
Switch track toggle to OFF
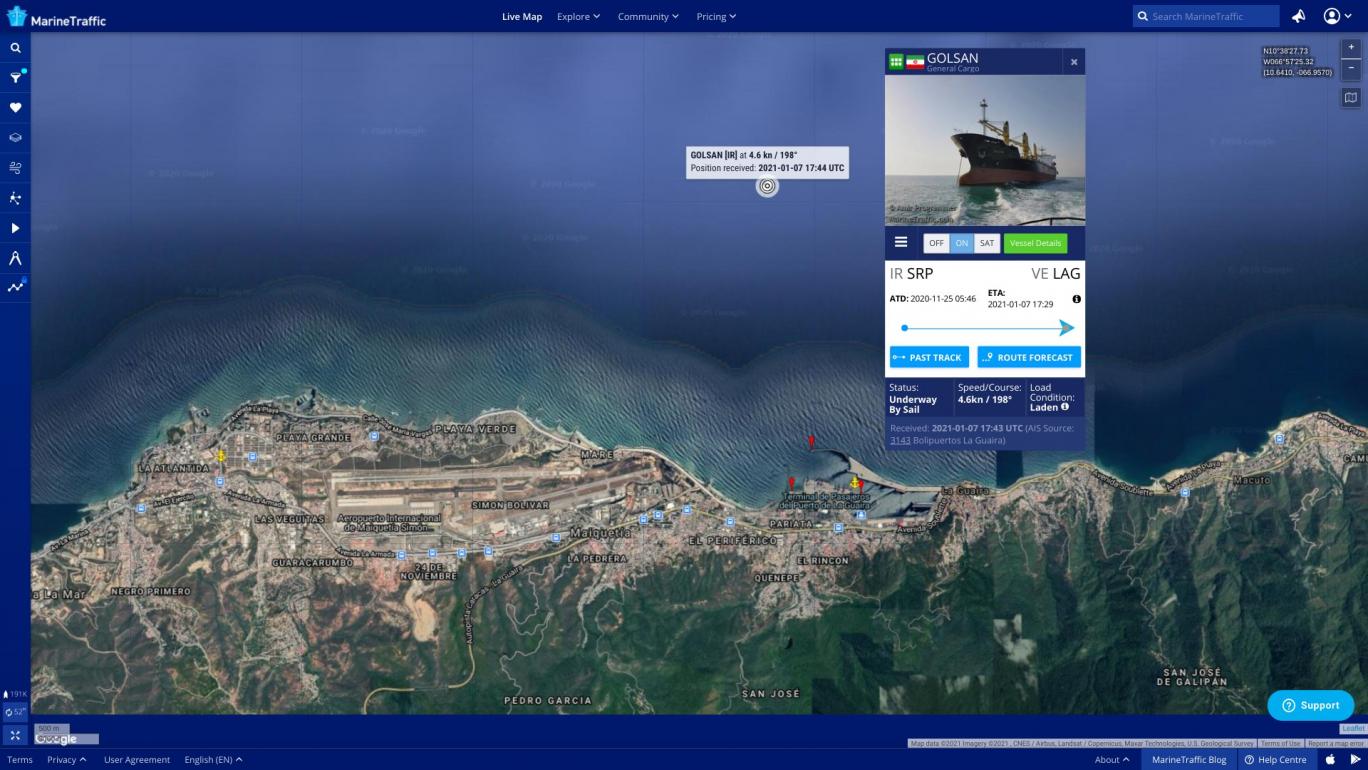[x=936, y=243]
